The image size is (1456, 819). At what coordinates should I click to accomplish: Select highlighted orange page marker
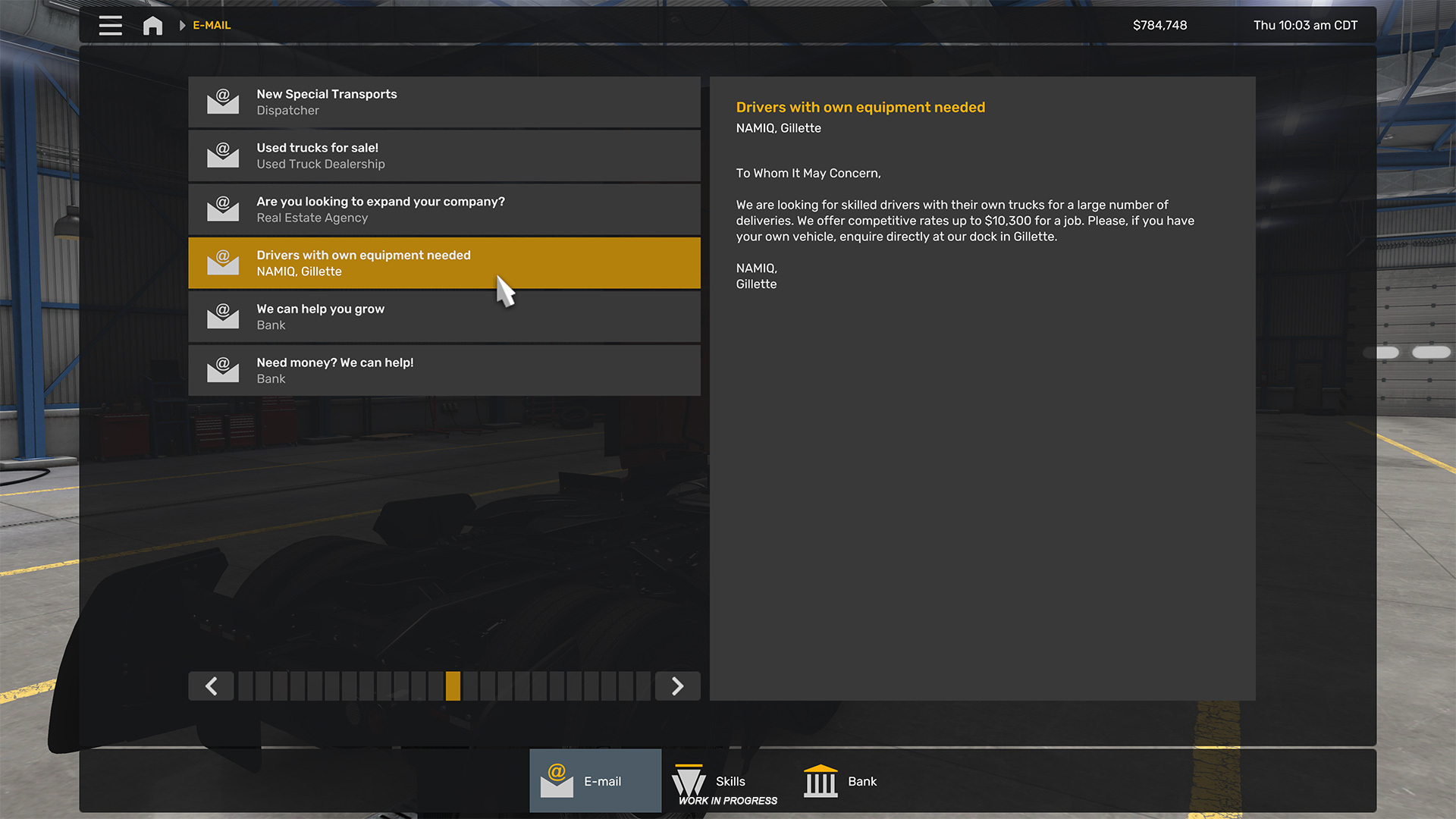click(x=453, y=686)
